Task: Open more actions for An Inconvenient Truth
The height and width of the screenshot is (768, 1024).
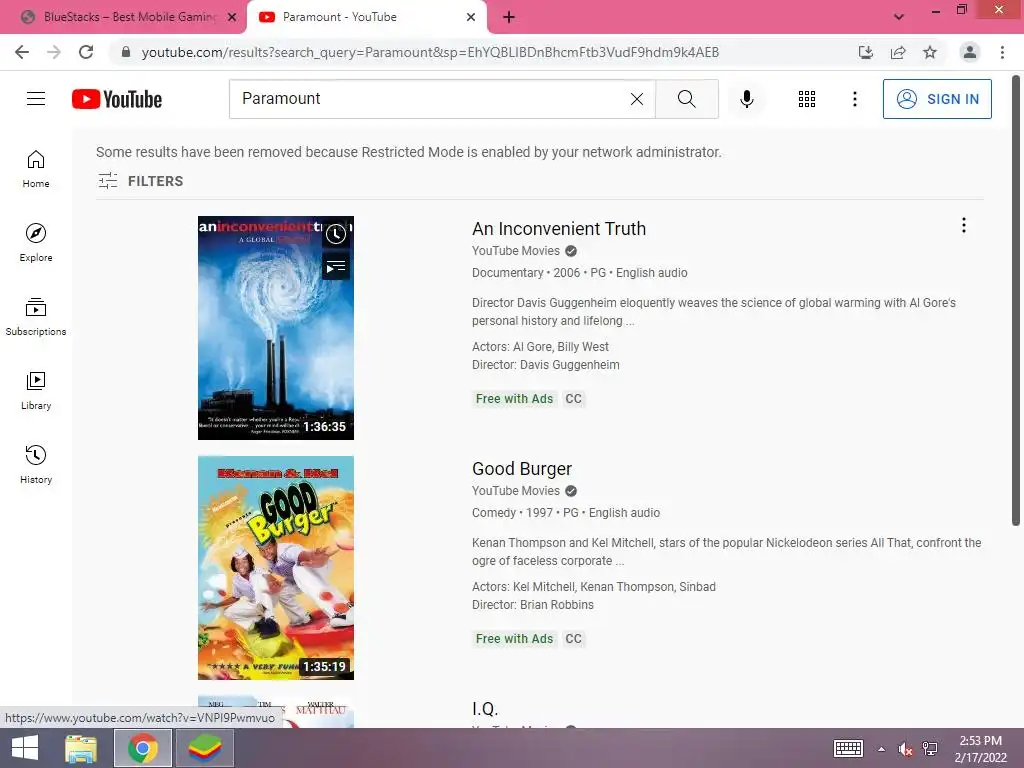Action: [963, 225]
